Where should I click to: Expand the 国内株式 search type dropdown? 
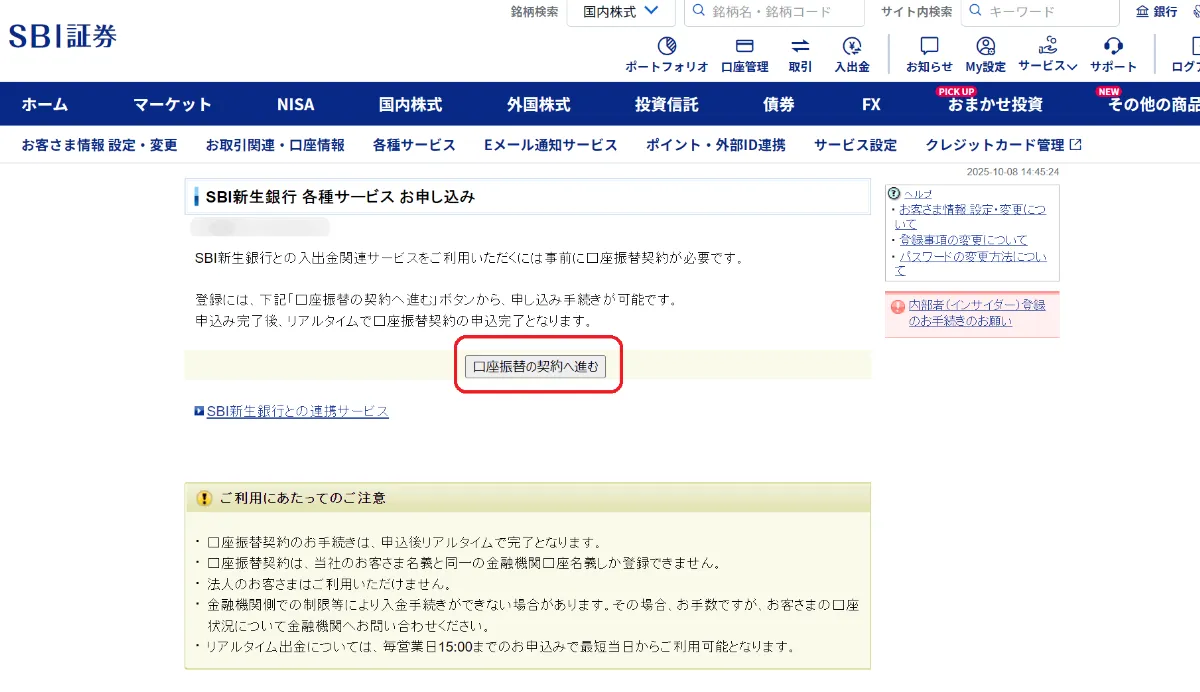click(621, 12)
